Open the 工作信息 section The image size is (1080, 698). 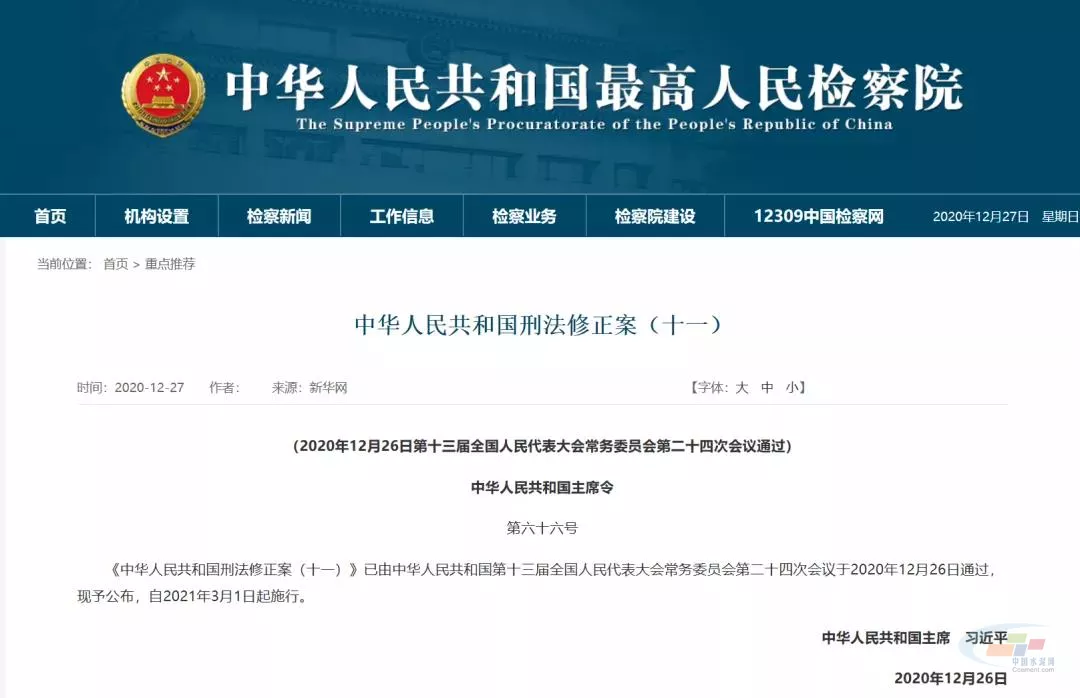click(402, 215)
